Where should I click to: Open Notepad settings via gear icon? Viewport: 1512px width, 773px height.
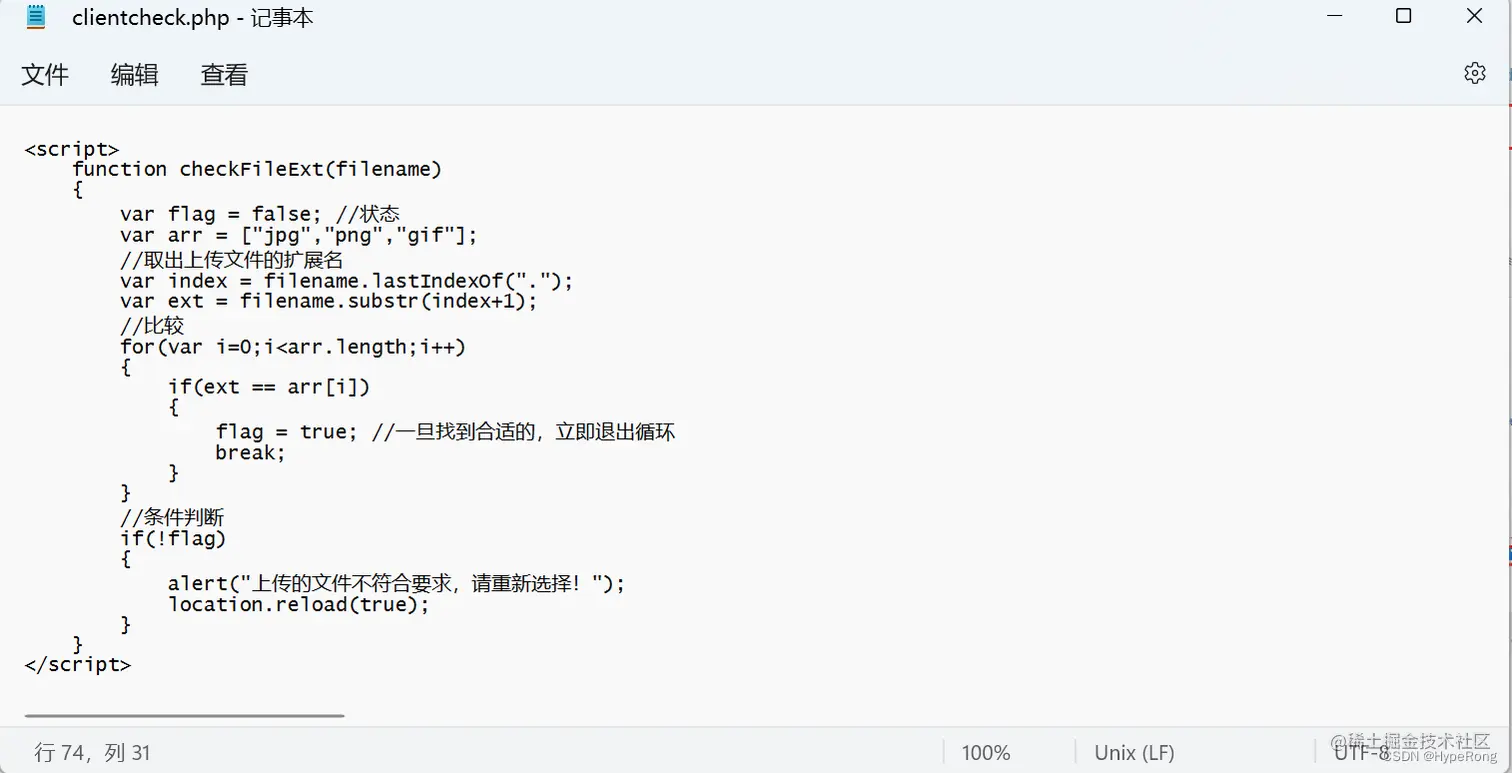pyautogui.click(x=1476, y=73)
